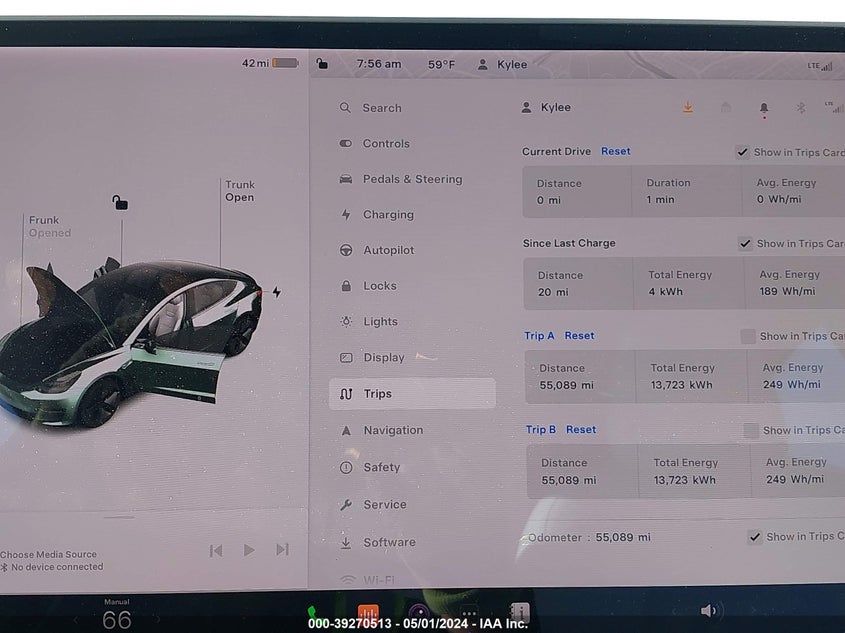Tap the charge port lightning bolt icon
The width and height of the screenshot is (845, 633).
(277, 292)
